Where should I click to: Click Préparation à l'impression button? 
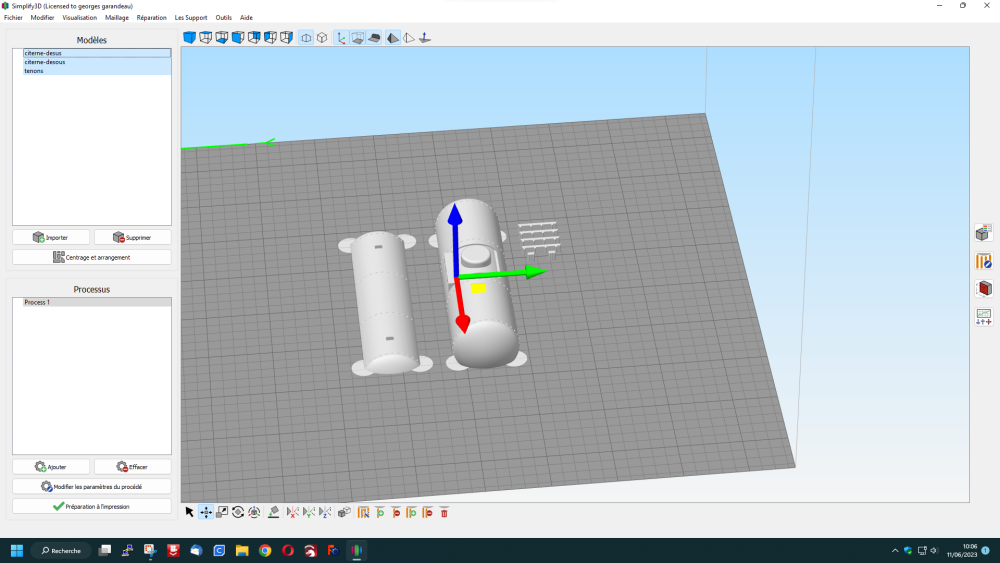(92, 506)
